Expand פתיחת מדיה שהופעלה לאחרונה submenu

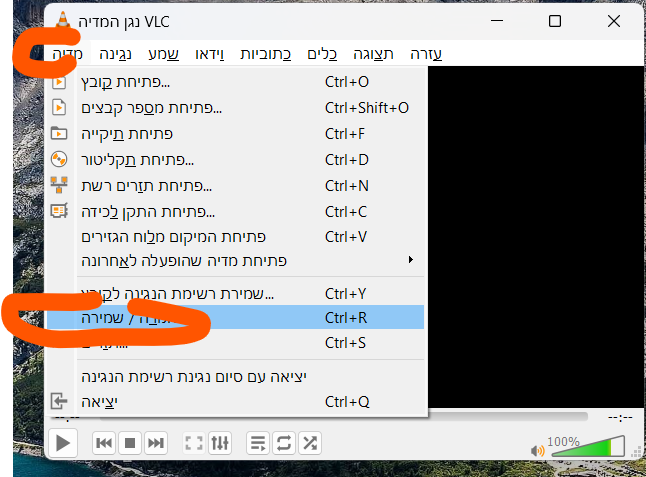coord(236,261)
